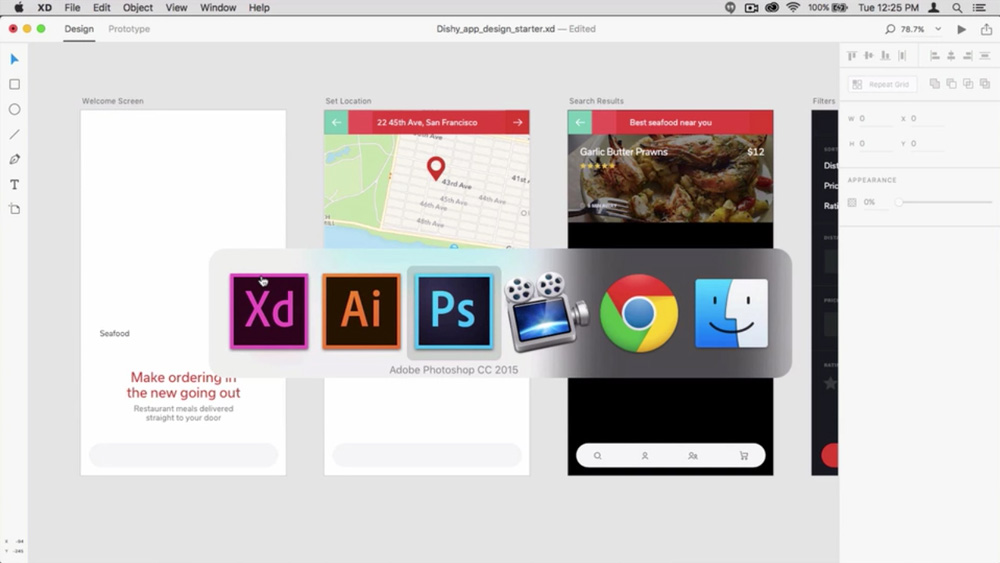Click the search icon in Search Results nav bar
Viewport: 1000px width, 563px height.
tap(598, 456)
